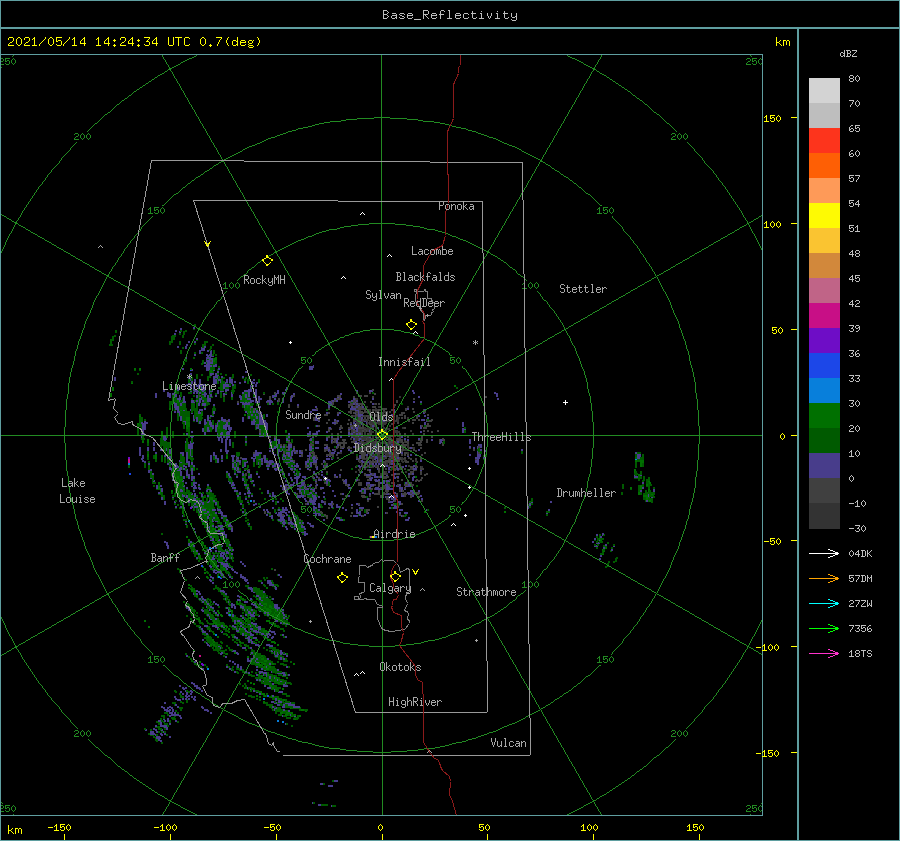Select the bright green swatch in dBZ scale
Screen dimensions: 900x841
point(824,416)
